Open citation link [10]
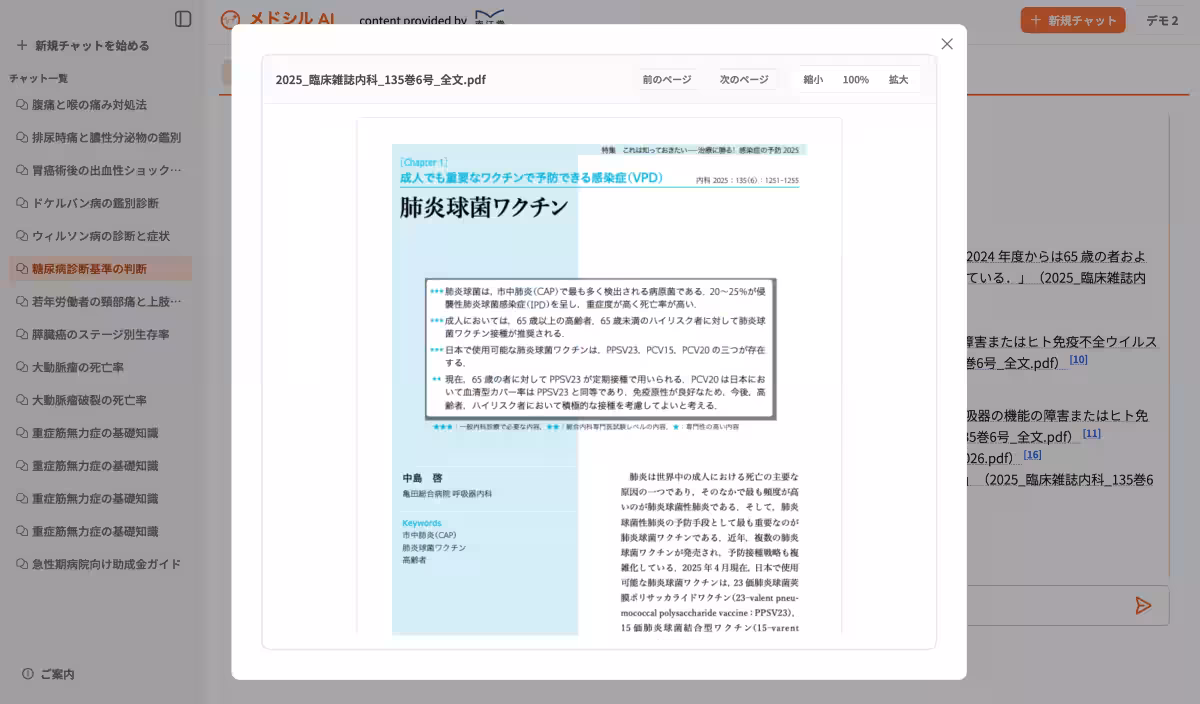Image resolution: width=1200 pixels, height=704 pixels. tap(1078, 361)
